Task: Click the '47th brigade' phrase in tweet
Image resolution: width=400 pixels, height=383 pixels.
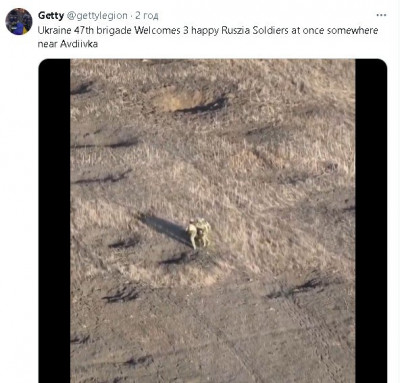Action: pos(103,30)
